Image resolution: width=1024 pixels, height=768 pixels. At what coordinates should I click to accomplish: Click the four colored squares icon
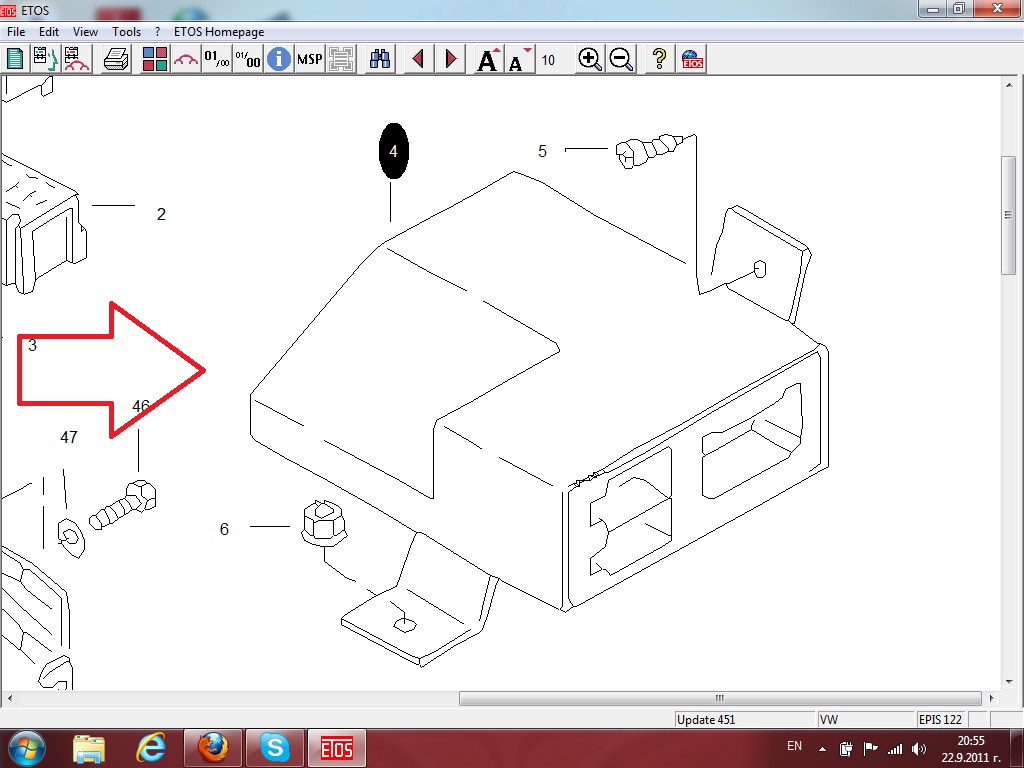click(155, 59)
